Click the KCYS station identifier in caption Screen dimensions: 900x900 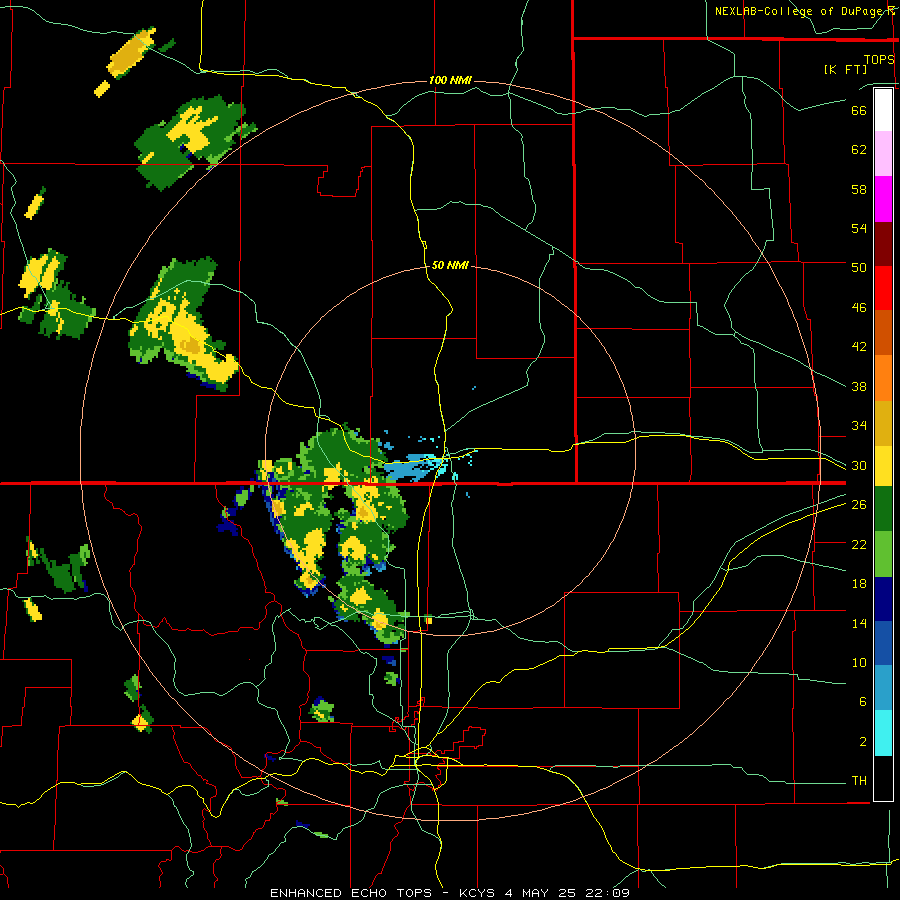(479, 893)
